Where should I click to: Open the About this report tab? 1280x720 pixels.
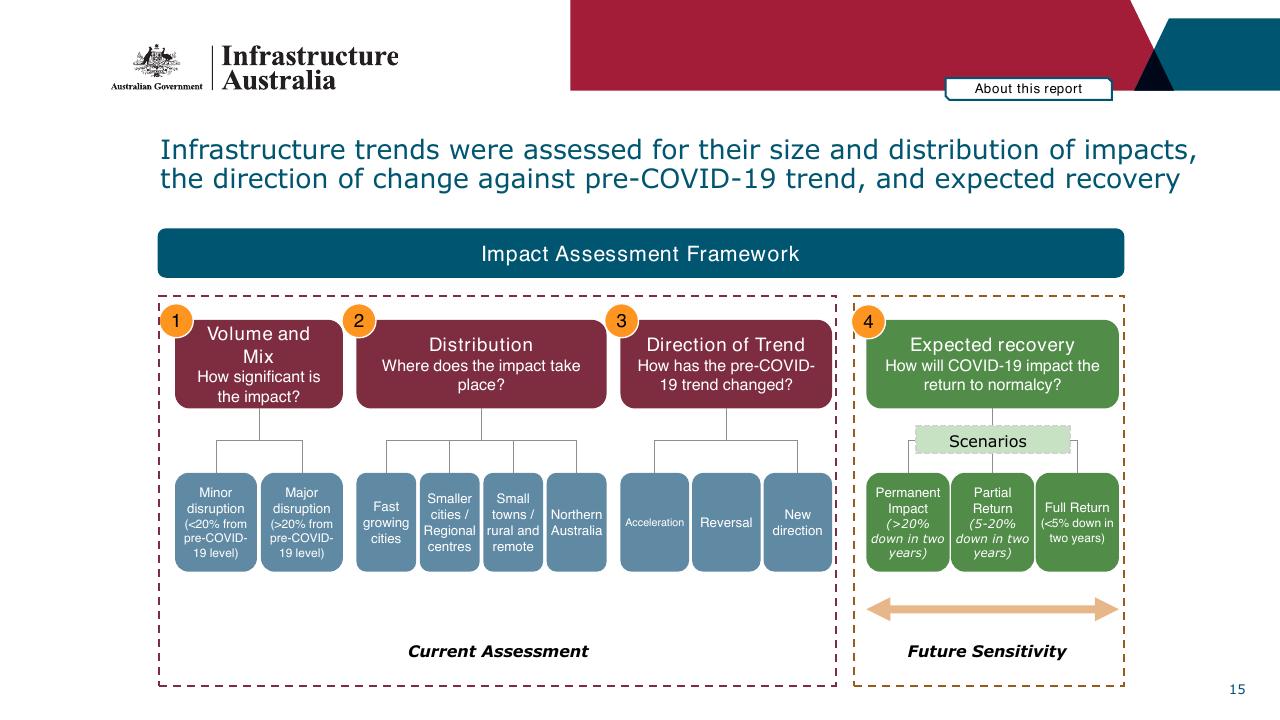(1029, 89)
